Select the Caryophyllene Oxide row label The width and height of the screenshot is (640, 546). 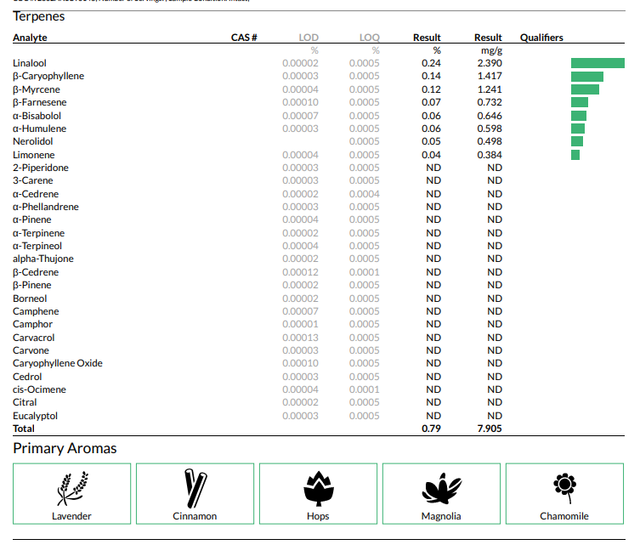click(58, 363)
